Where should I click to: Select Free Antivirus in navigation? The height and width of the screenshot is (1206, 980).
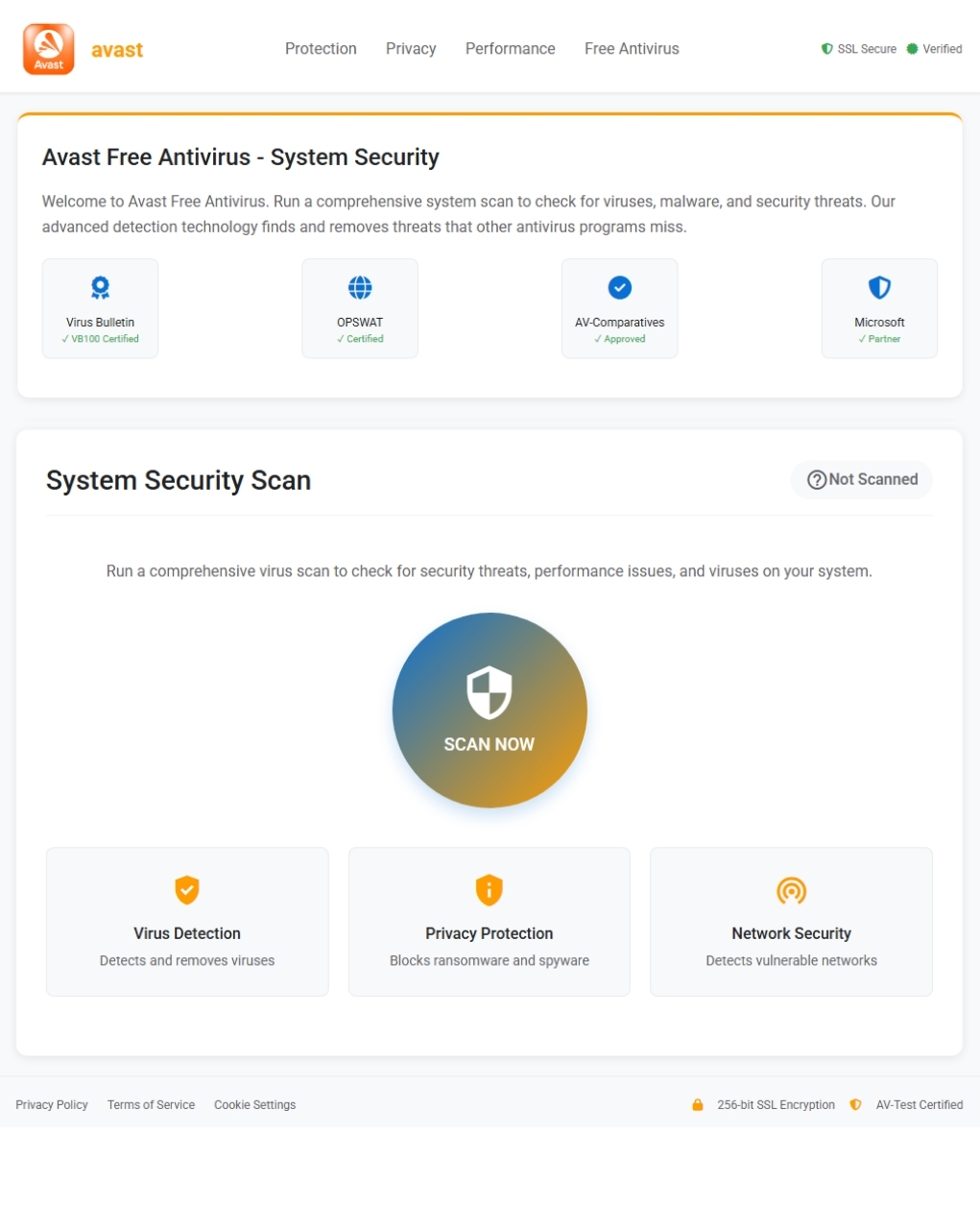tap(632, 49)
